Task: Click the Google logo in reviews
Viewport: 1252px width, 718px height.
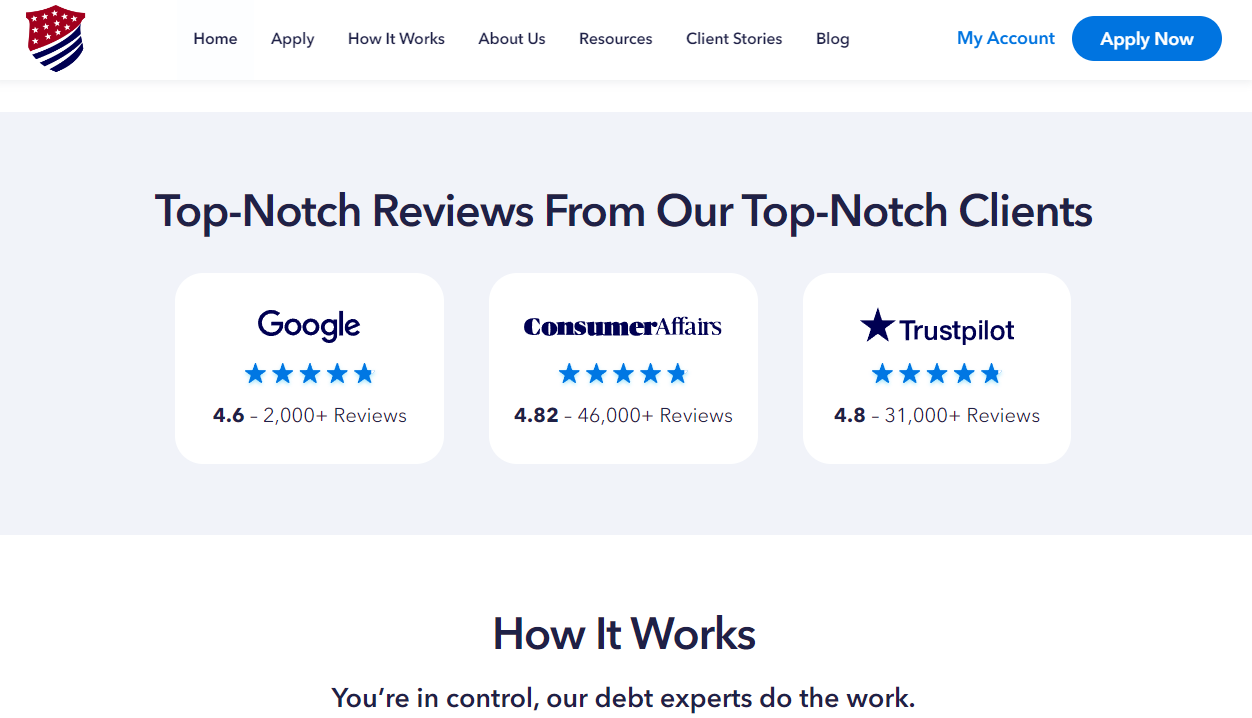Action: [x=309, y=325]
